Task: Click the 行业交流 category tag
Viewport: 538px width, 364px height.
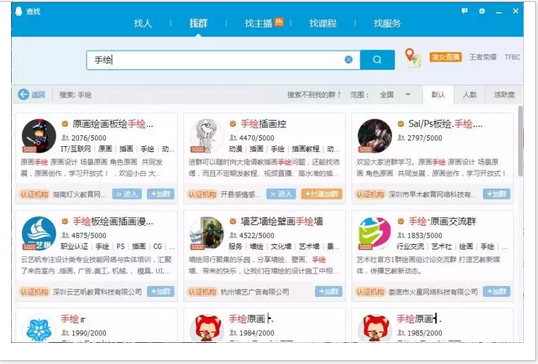Action: (410, 246)
